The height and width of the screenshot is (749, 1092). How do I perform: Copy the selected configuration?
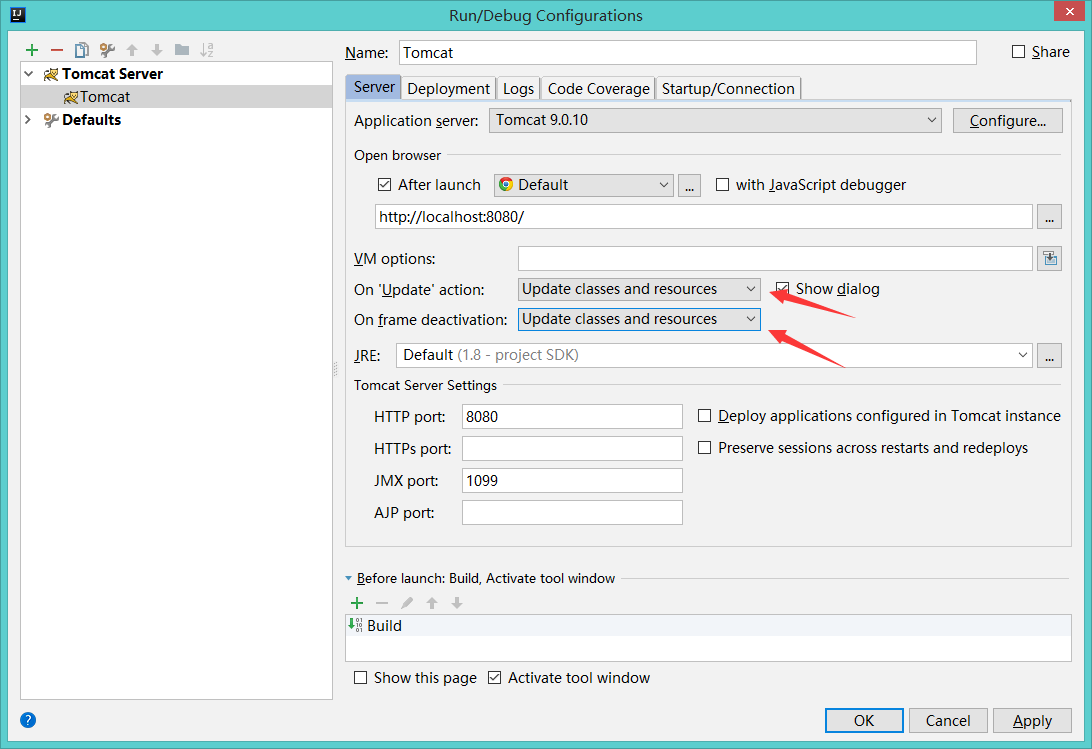[x=81, y=49]
